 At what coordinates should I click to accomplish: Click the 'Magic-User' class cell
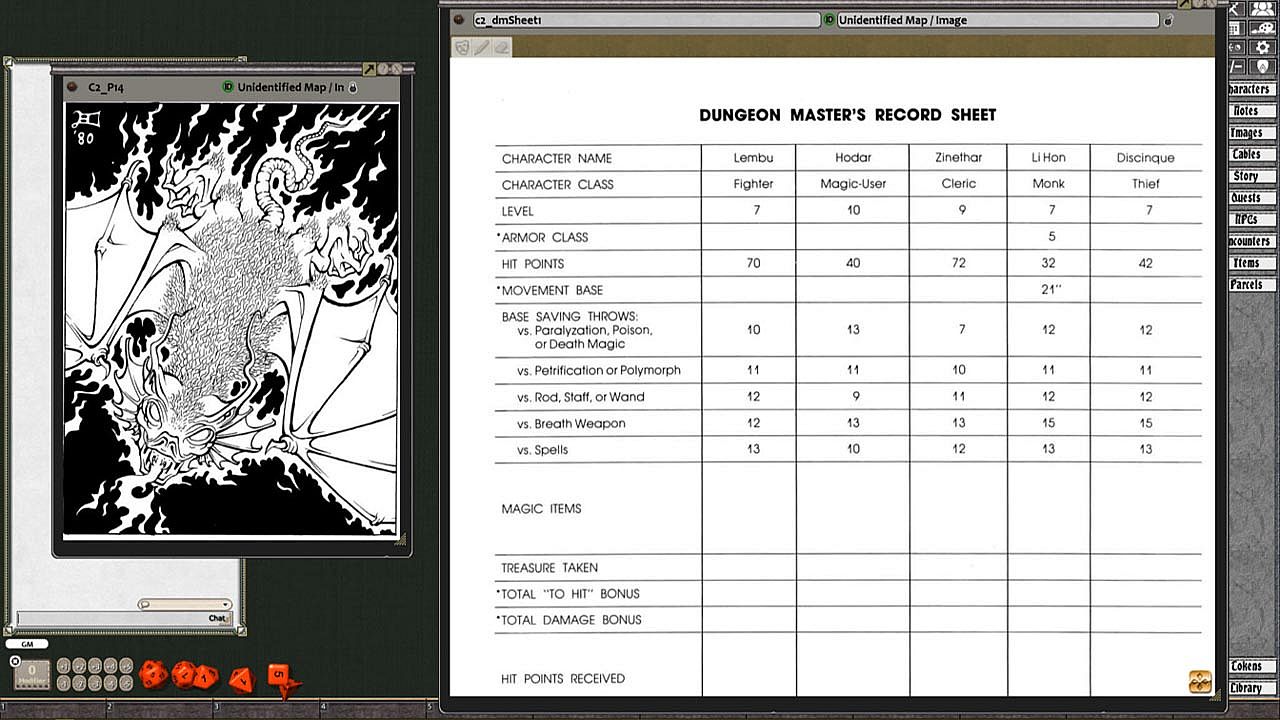click(x=853, y=184)
